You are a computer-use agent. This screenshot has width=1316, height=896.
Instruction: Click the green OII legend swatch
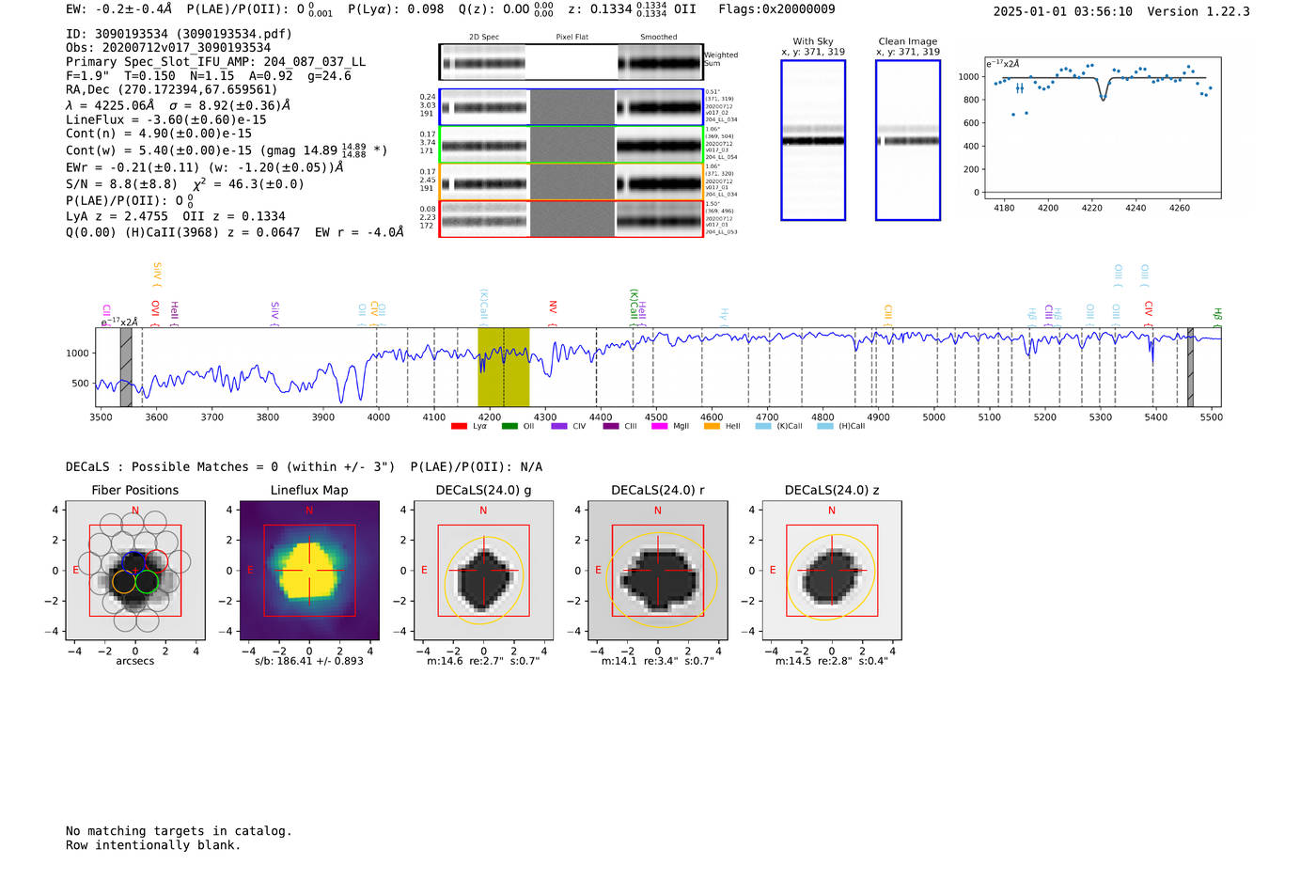(509, 426)
